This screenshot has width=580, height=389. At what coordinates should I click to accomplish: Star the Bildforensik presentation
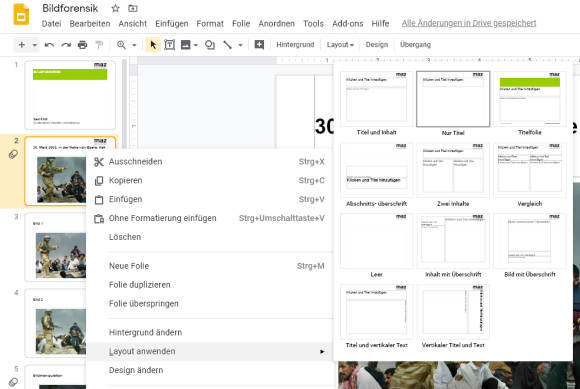click(x=115, y=8)
